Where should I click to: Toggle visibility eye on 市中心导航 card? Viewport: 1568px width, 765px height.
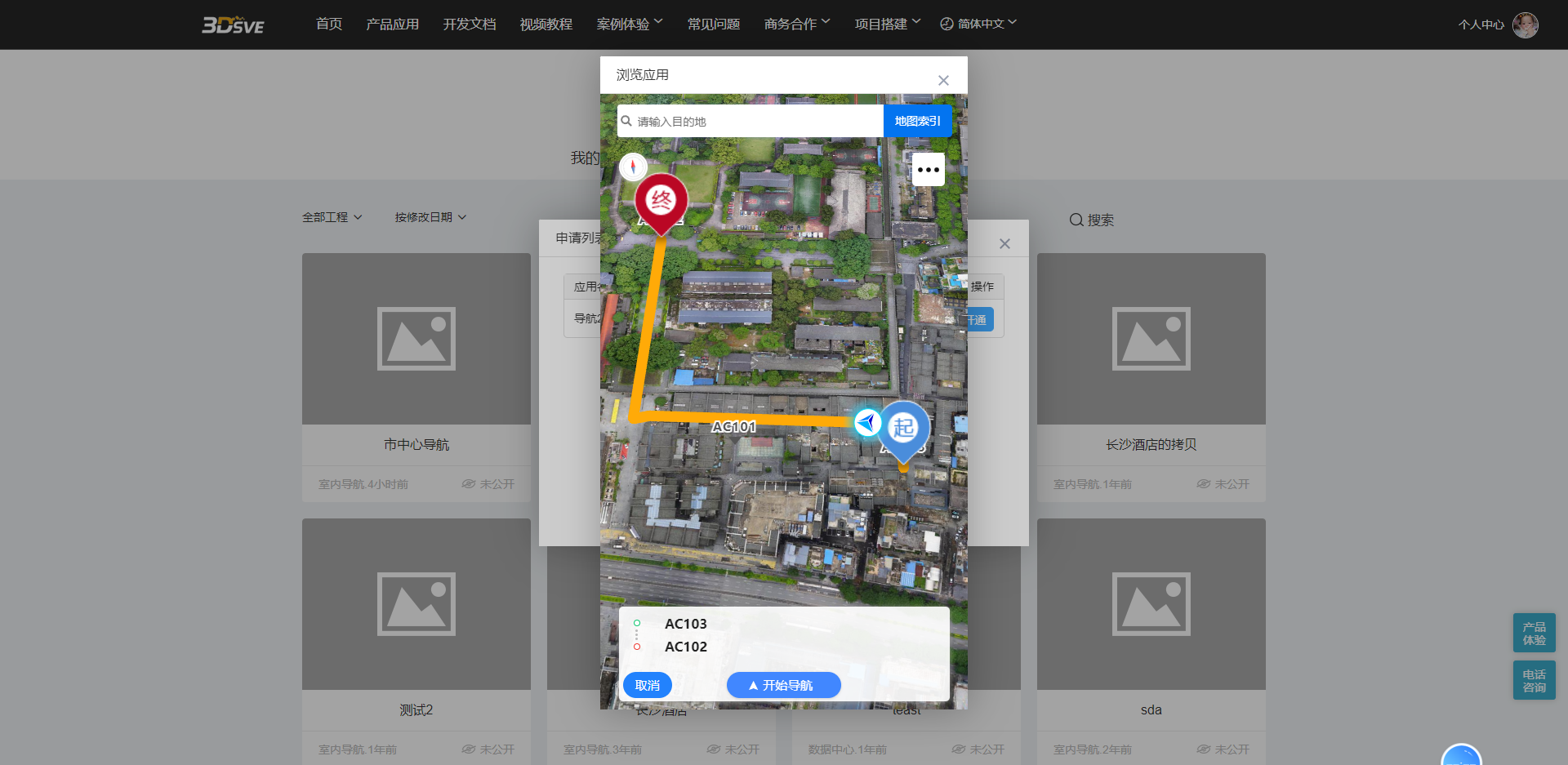tap(469, 484)
